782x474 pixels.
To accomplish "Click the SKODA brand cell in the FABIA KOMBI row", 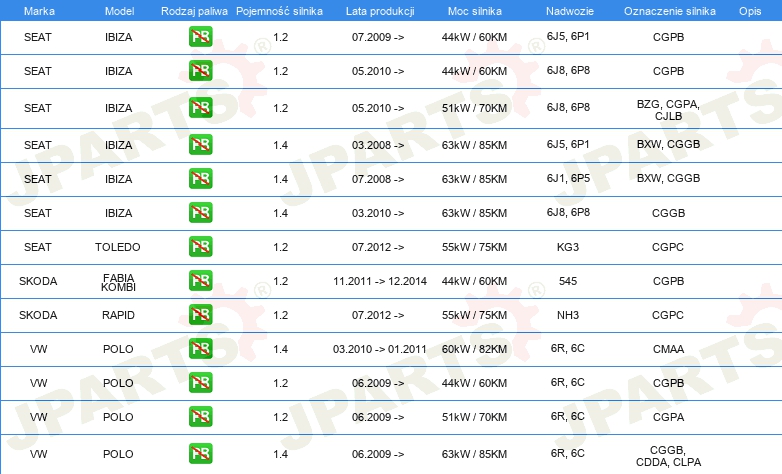I will [x=38, y=281].
